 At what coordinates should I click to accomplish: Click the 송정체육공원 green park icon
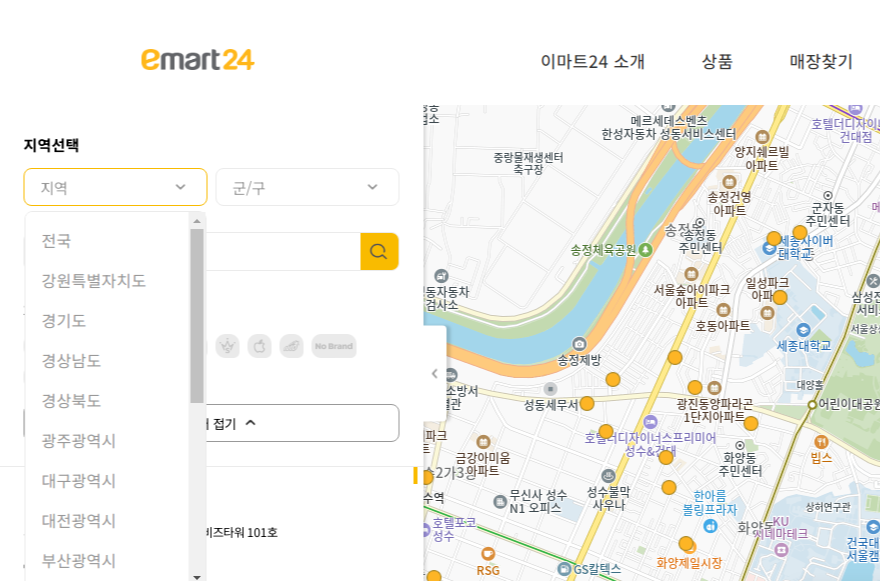point(645,249)
